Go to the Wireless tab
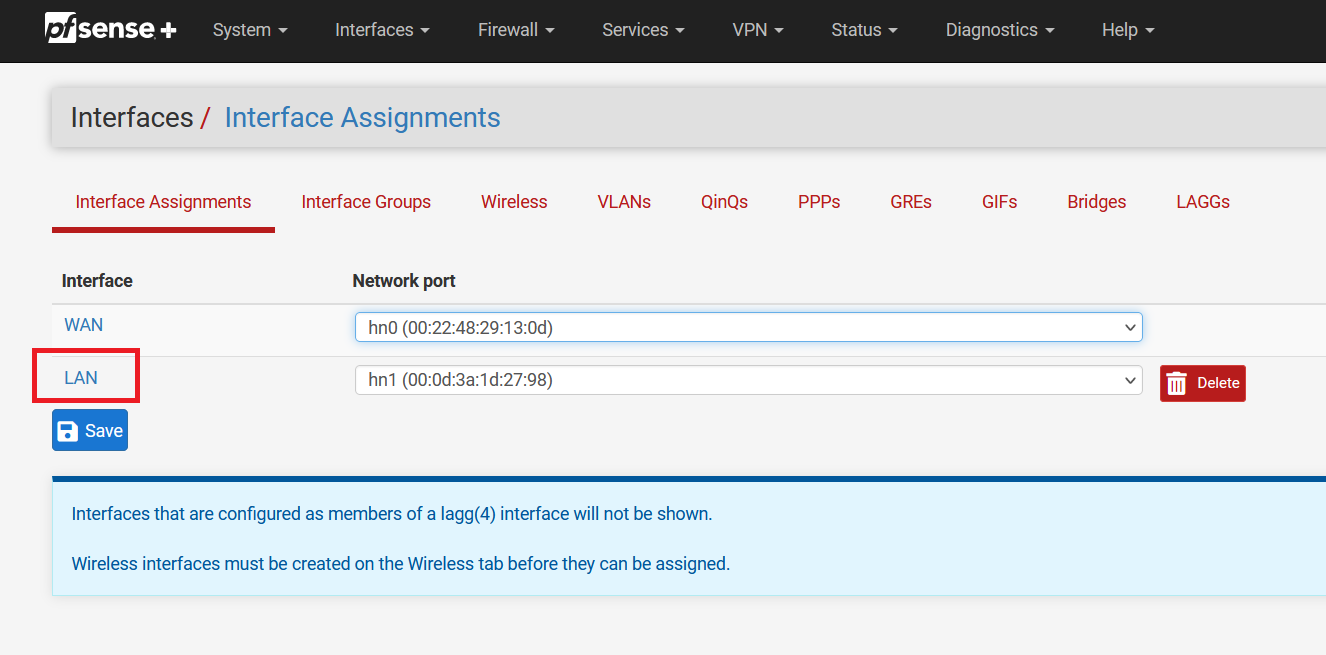Screen dimensions: 1326x655 pyautogui.click(x=514, y=202)
